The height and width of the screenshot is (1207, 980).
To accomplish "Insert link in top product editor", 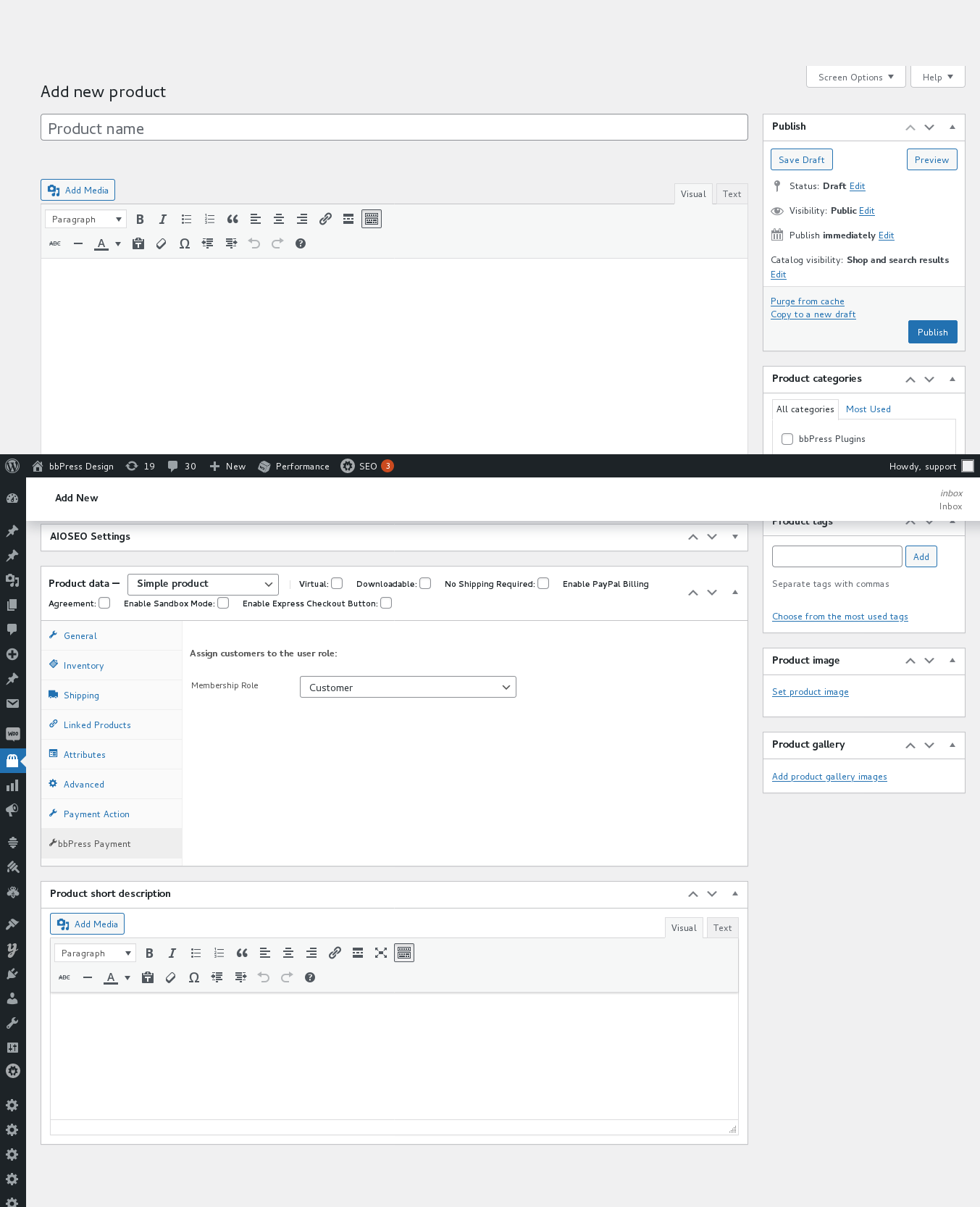I will pos(325,219).
